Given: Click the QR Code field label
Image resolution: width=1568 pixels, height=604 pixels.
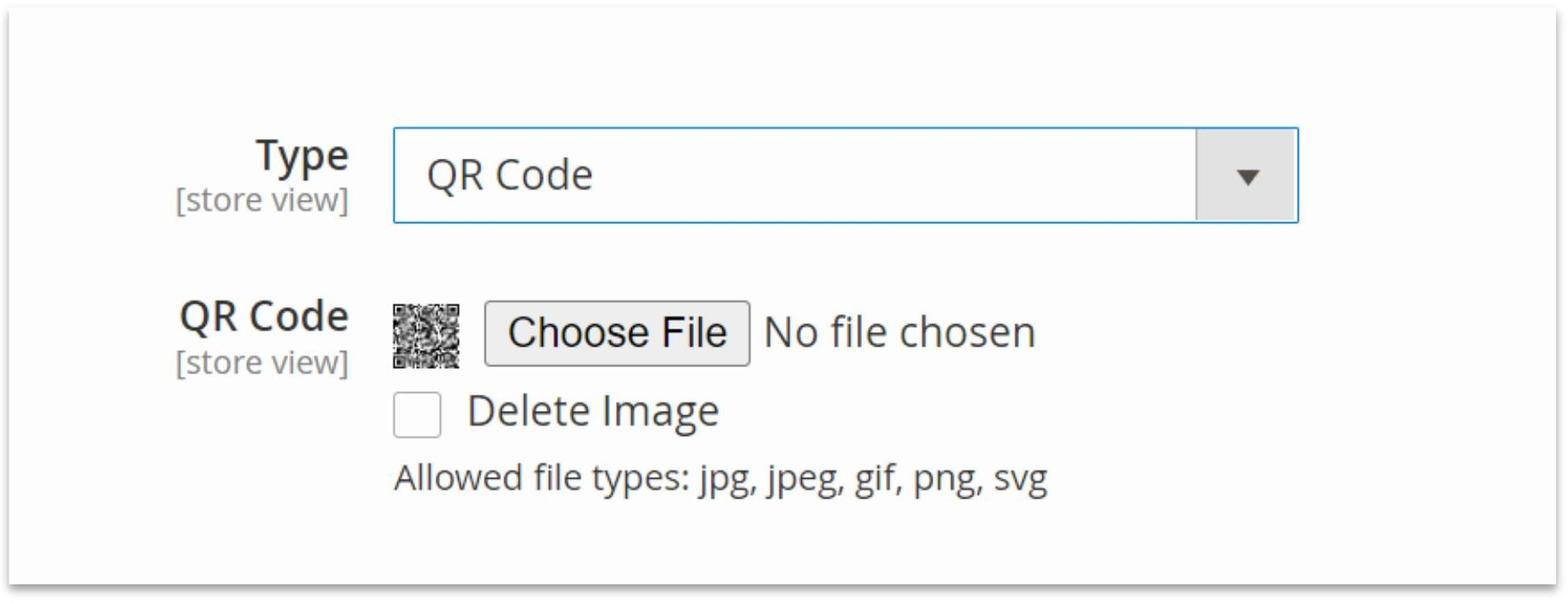Looking at the screenshot, I should click(x=264, y=317).
